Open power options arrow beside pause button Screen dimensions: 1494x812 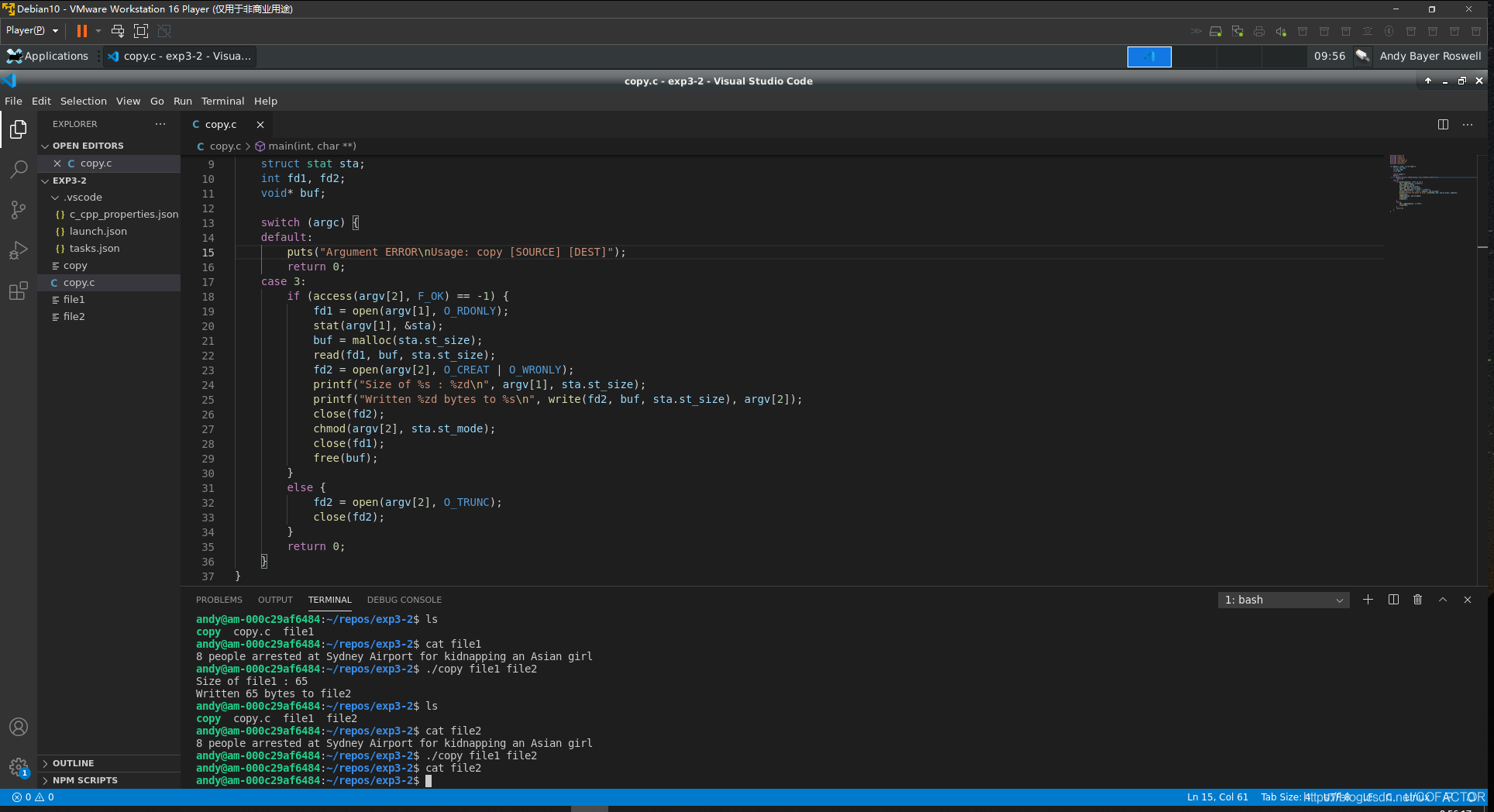click(x=98, y=31)
